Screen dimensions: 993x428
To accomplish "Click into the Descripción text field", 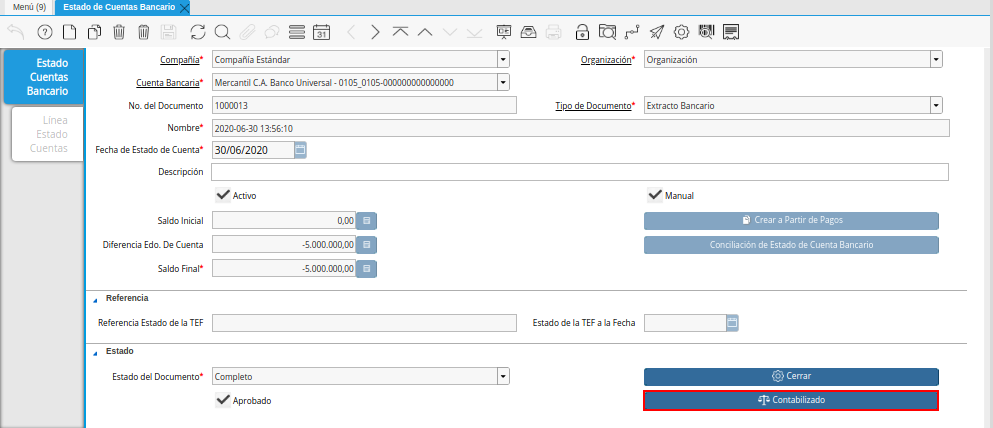I will point(580,172).
